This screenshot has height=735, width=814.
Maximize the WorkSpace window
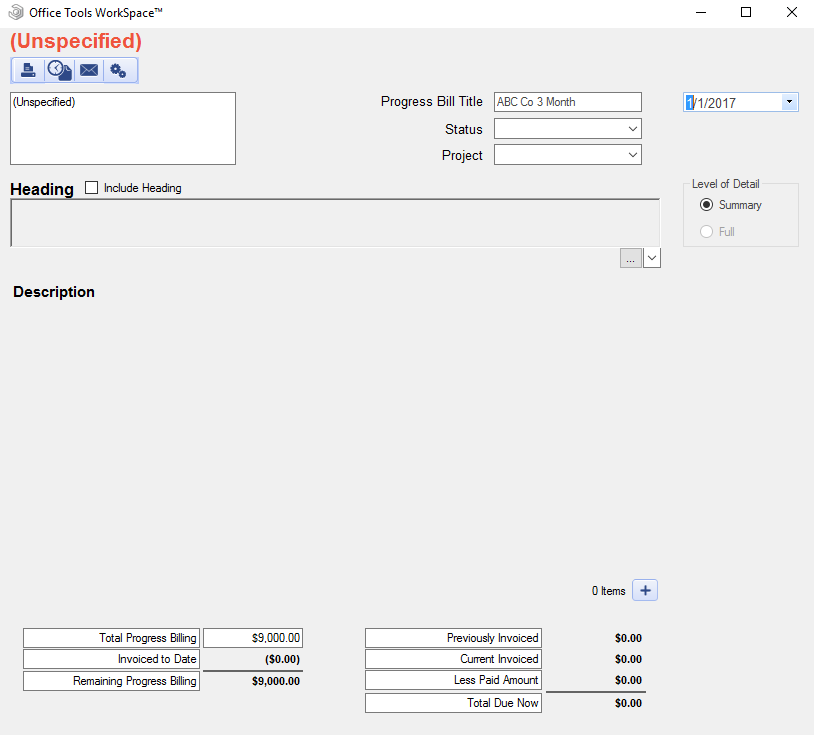click(x=746, y=13)
